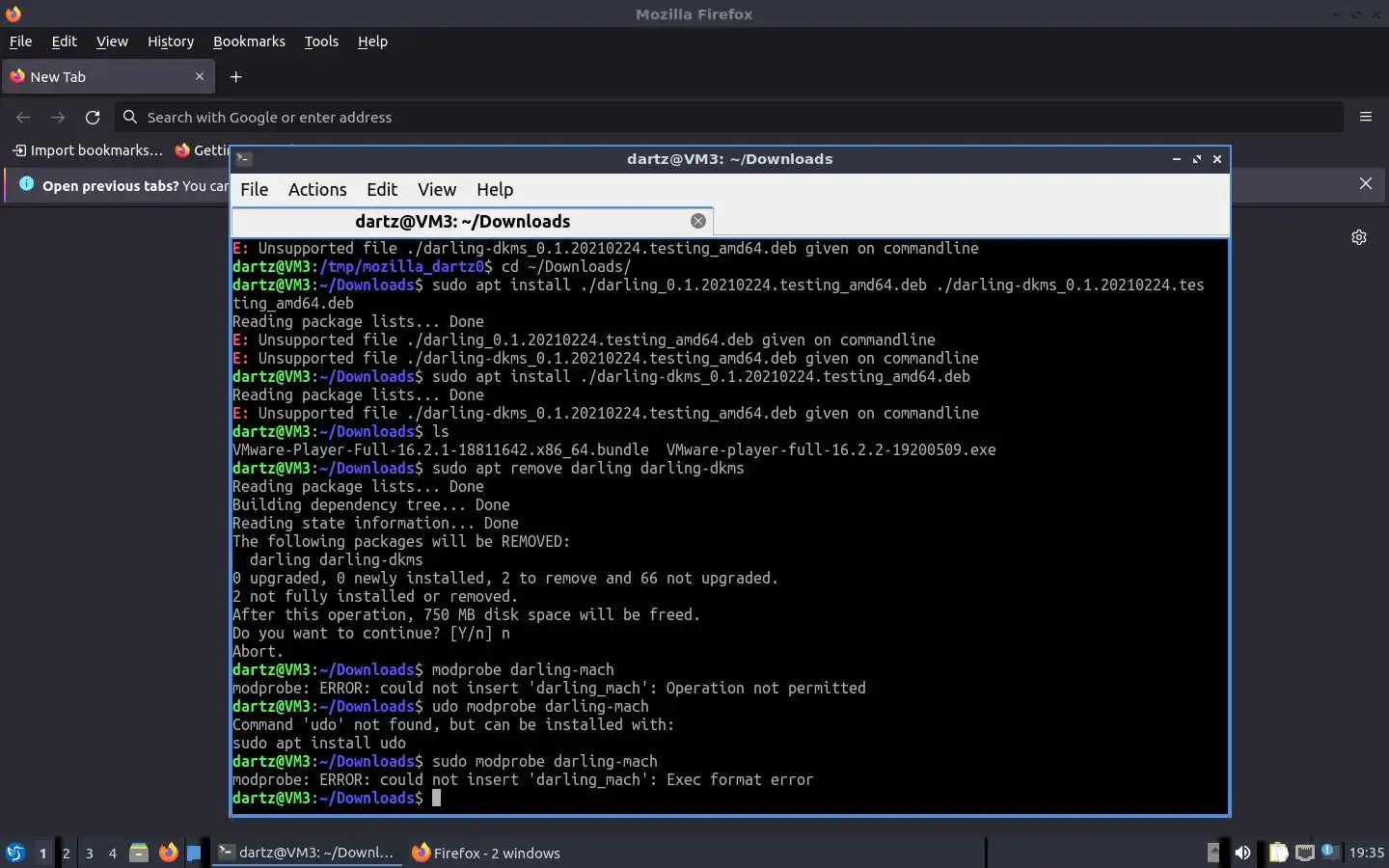
Task: Open Firefox View menu
Action: (x=112, y=41)
